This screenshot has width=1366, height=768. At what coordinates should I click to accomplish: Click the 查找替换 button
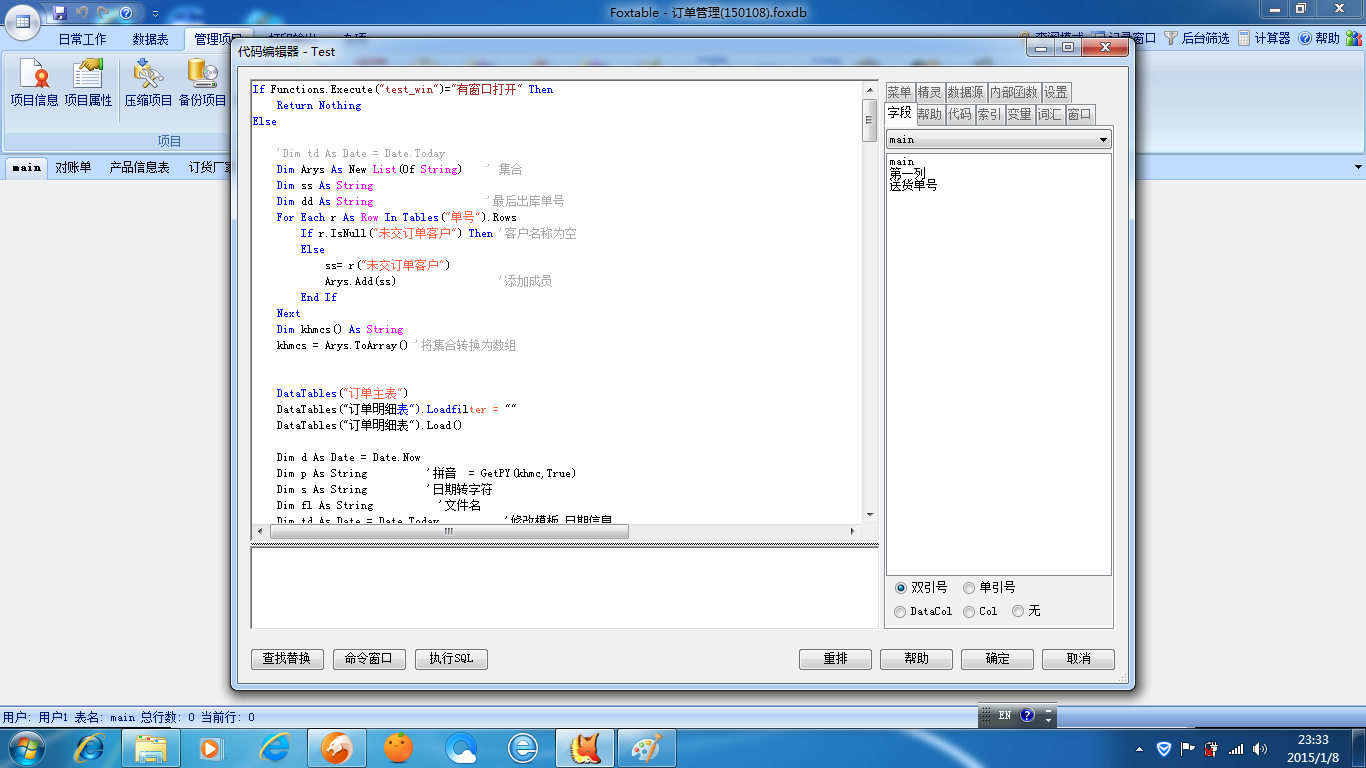pos(287,659)
